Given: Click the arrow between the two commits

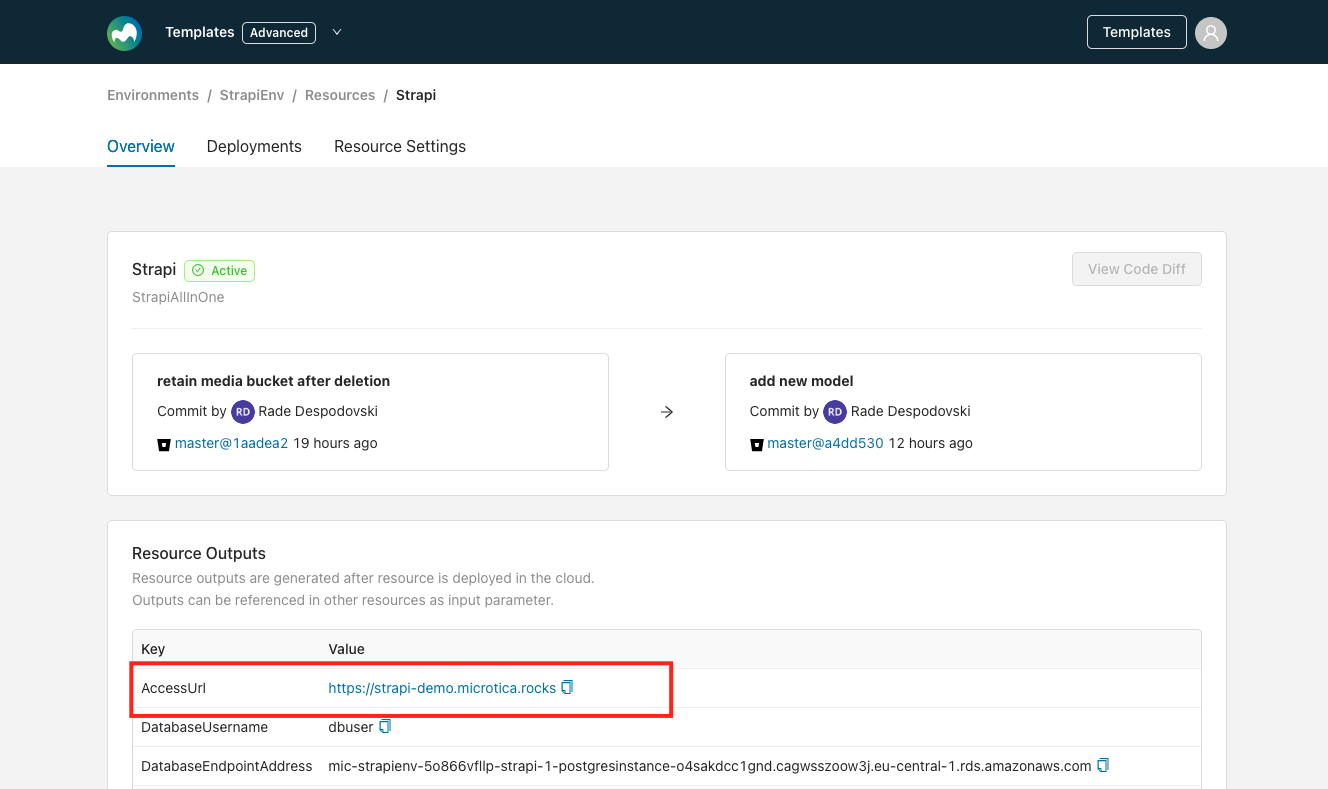Looking at the screenshot, I should click(x=667, y=412).
